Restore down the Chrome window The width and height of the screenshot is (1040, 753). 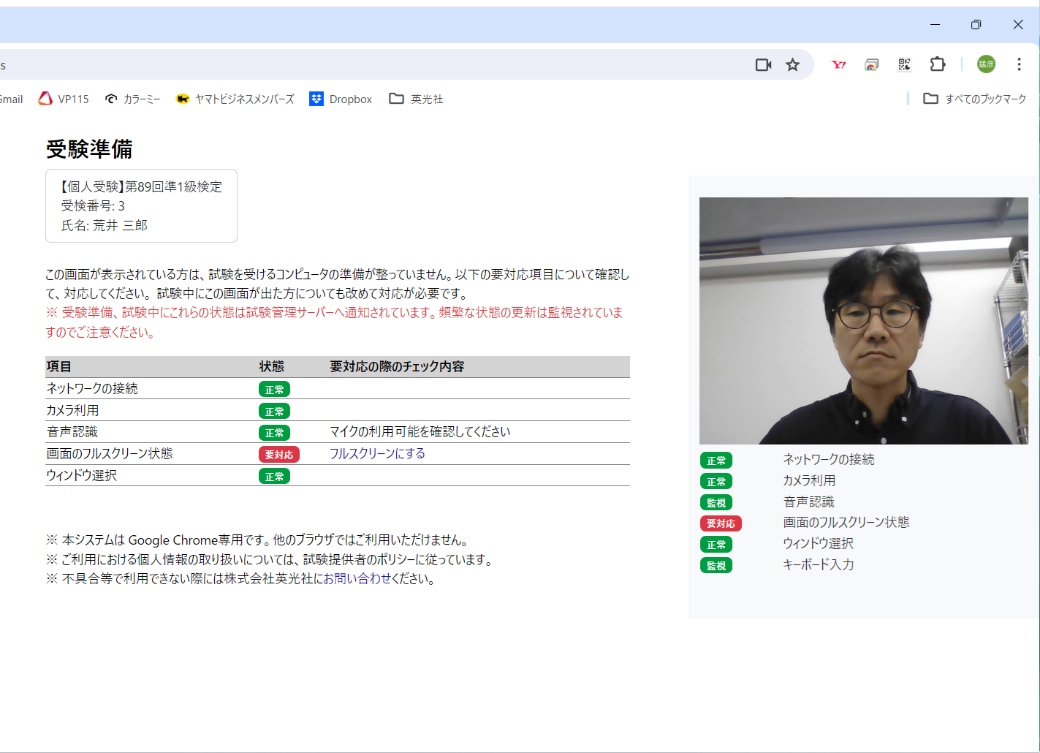[x=976, y=25]
